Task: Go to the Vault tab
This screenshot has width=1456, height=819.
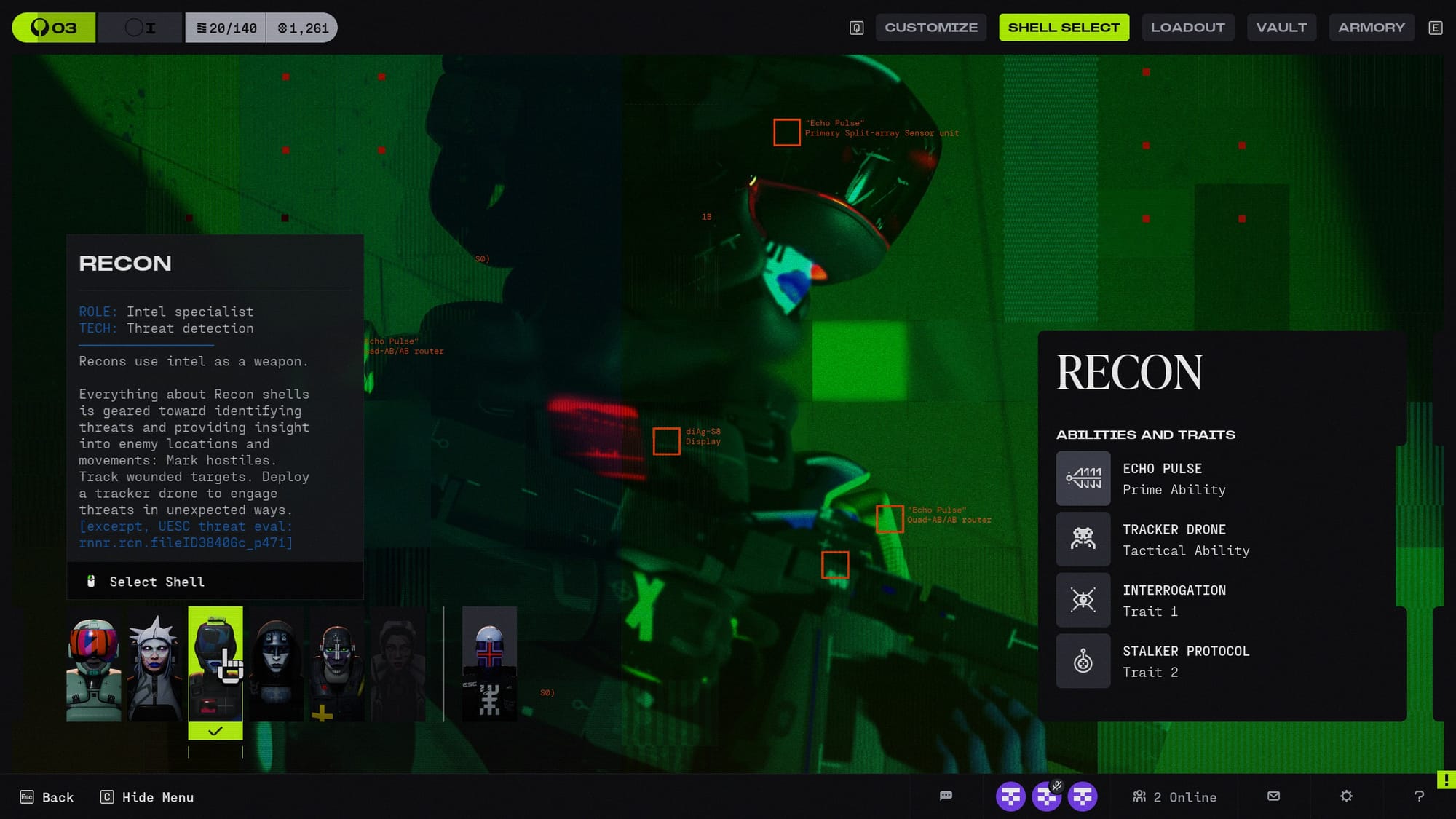Action: pos(1281,28)
